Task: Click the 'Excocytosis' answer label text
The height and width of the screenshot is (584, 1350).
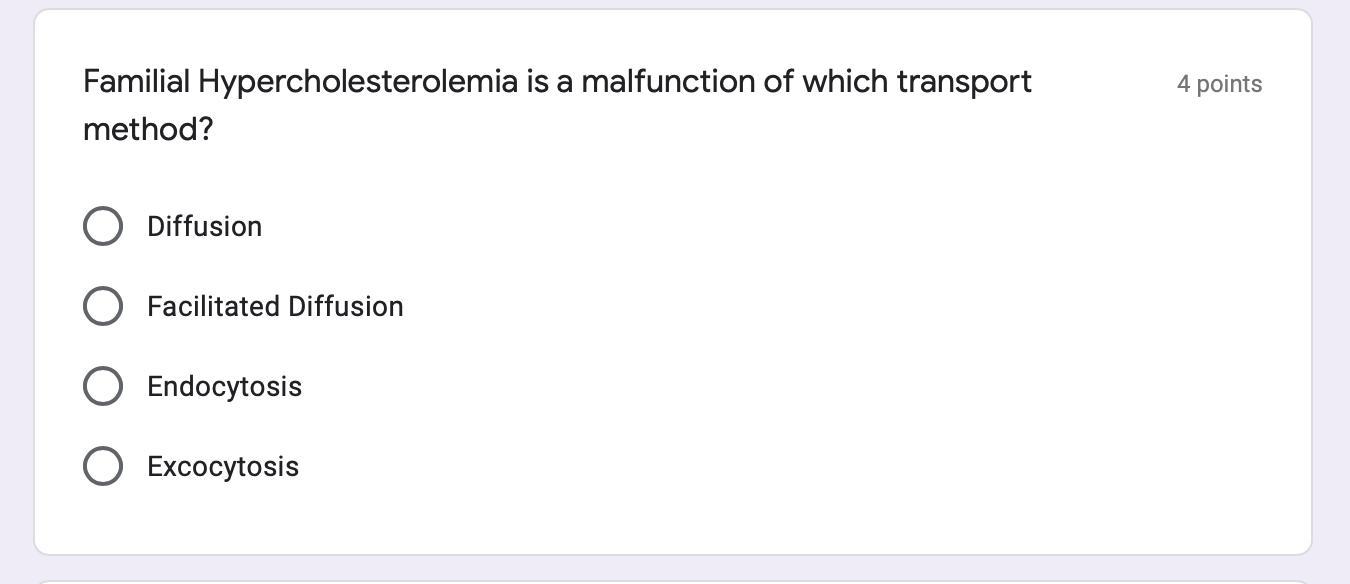Action: pos(222,467)
